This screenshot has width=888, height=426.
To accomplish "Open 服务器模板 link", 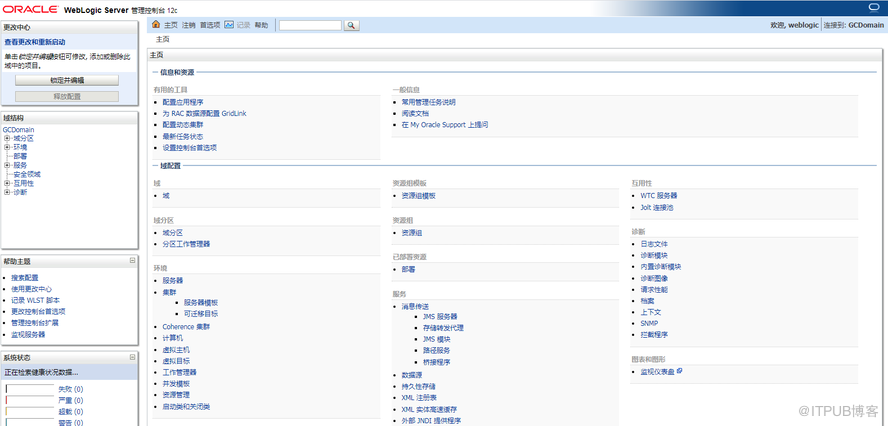I will pyautogui.click(x=200, y=303).
